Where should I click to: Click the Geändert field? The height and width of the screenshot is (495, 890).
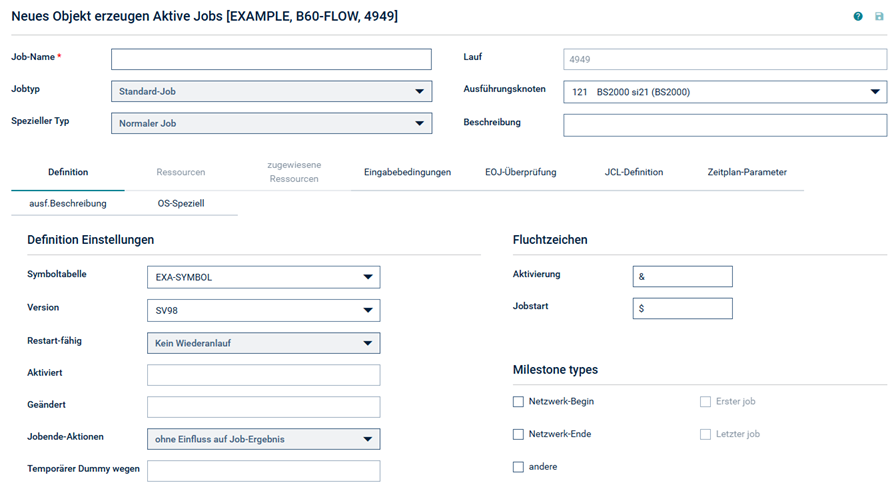pos(263,407)
